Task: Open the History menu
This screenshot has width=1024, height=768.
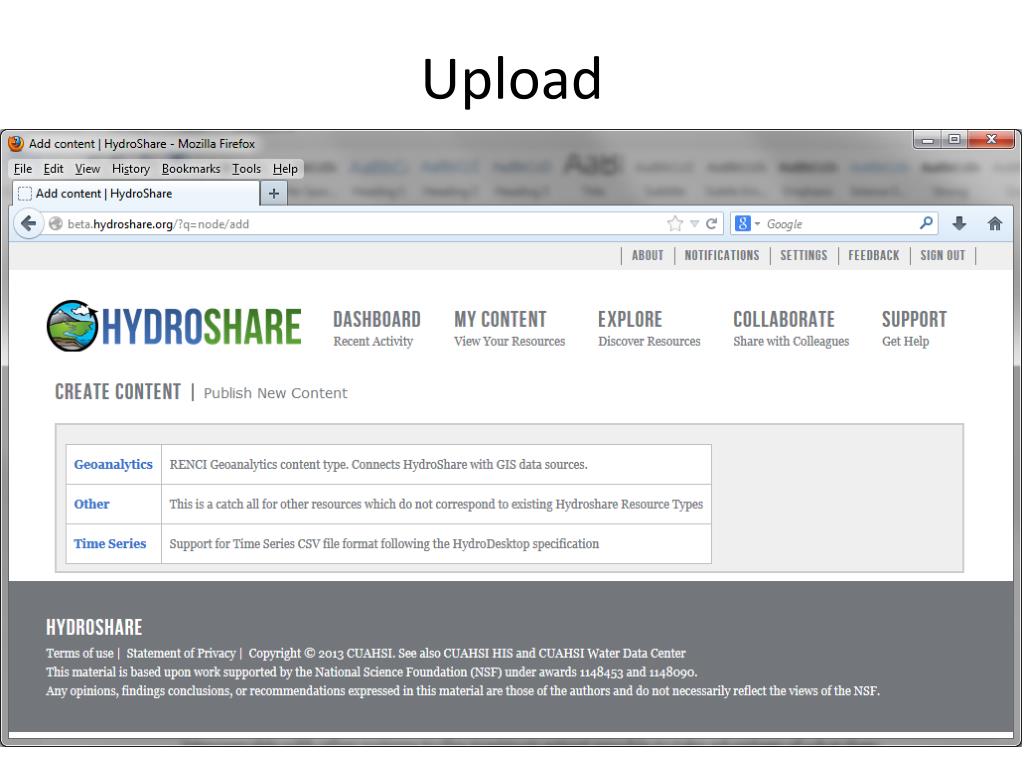Action: 131,169
